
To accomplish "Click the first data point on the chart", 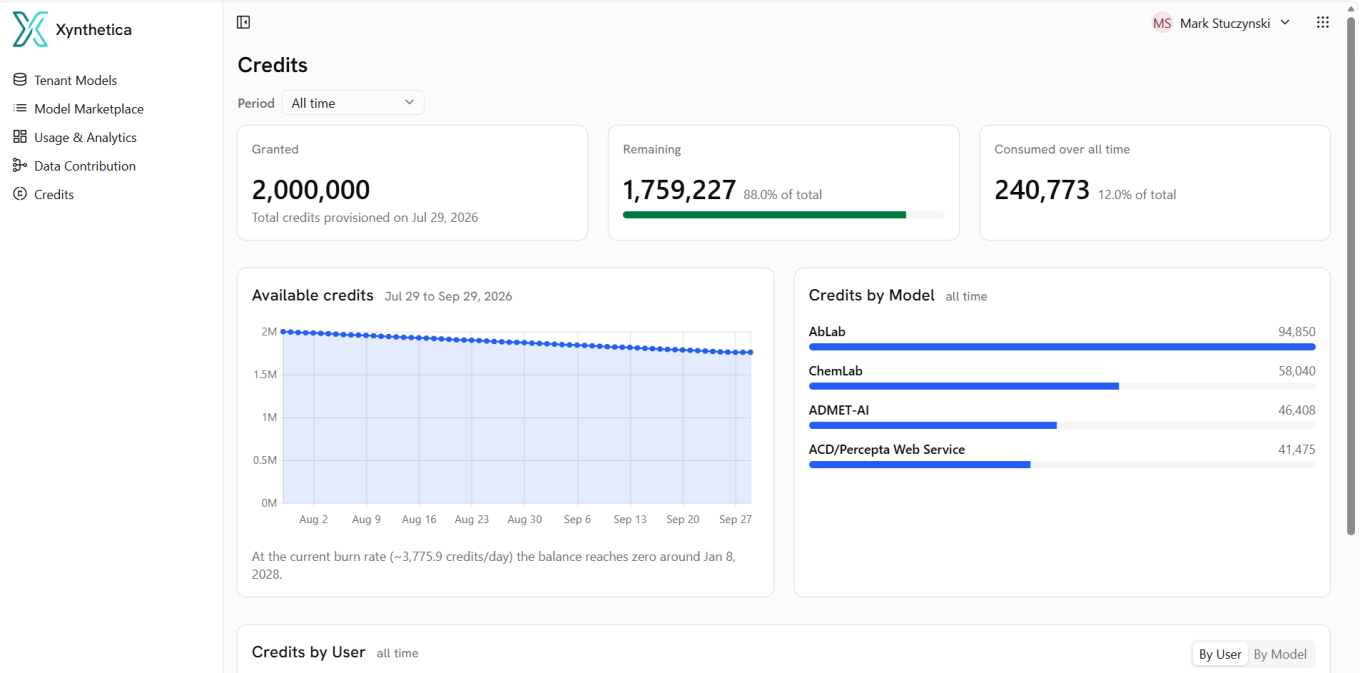I will click(x=283, y=331).
